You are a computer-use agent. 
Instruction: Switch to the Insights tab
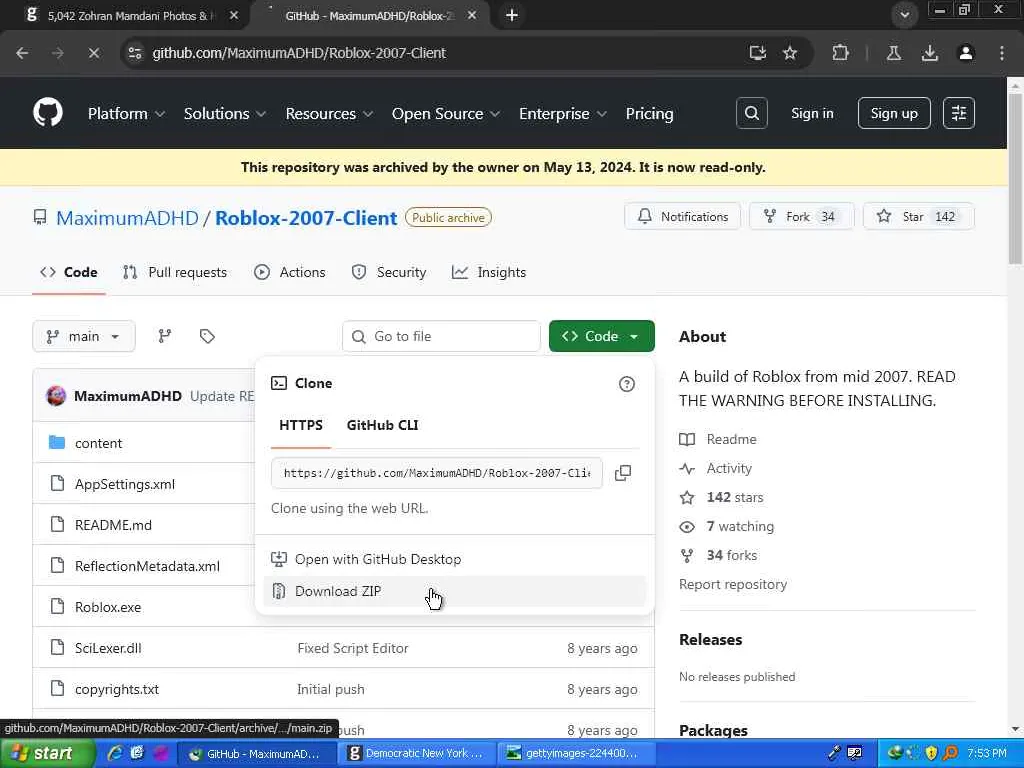[489, 272]
